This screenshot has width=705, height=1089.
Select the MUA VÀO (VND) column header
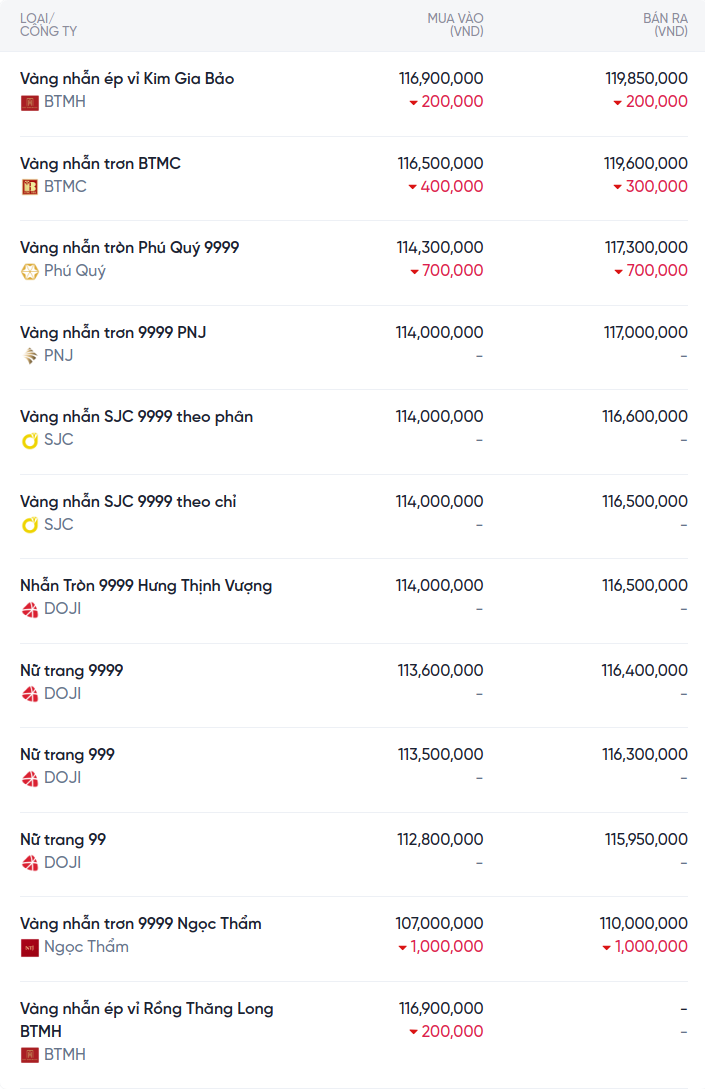point(455,25)
